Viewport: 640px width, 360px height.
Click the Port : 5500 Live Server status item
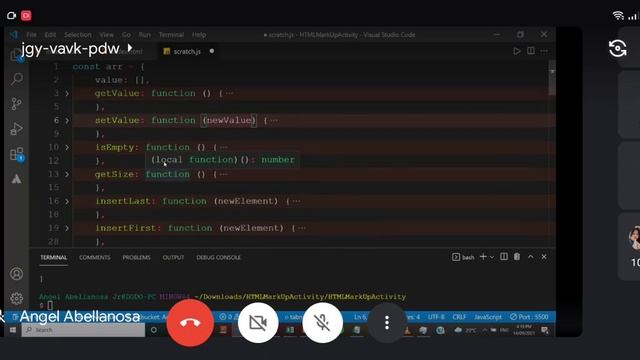[529, 317]
